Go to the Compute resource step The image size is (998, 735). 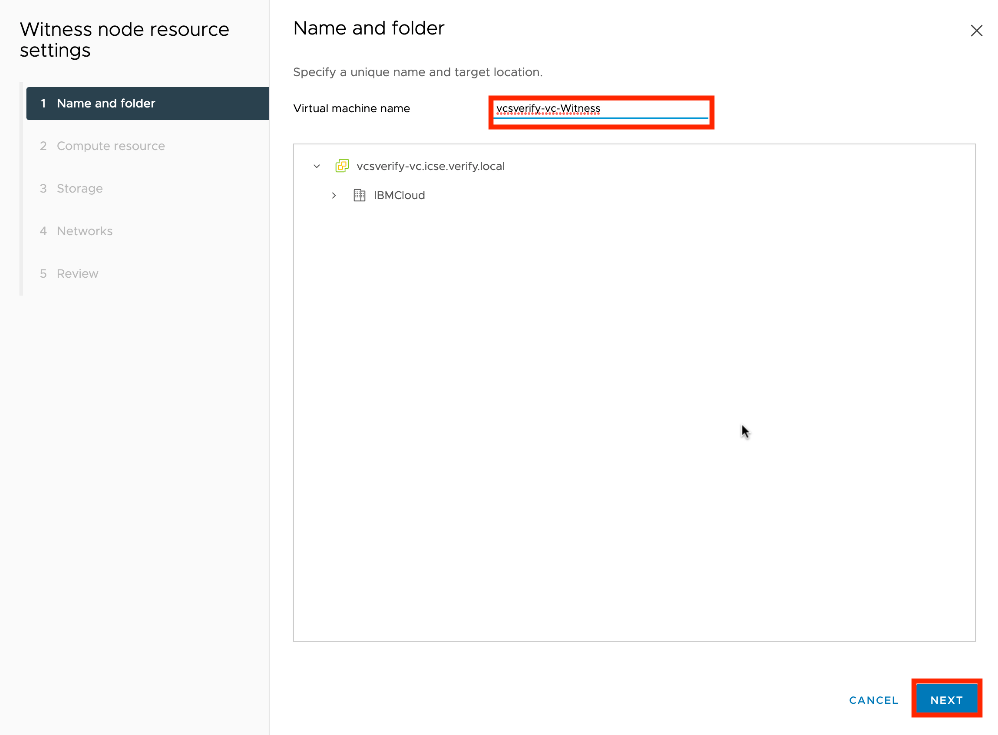[110, 146]
